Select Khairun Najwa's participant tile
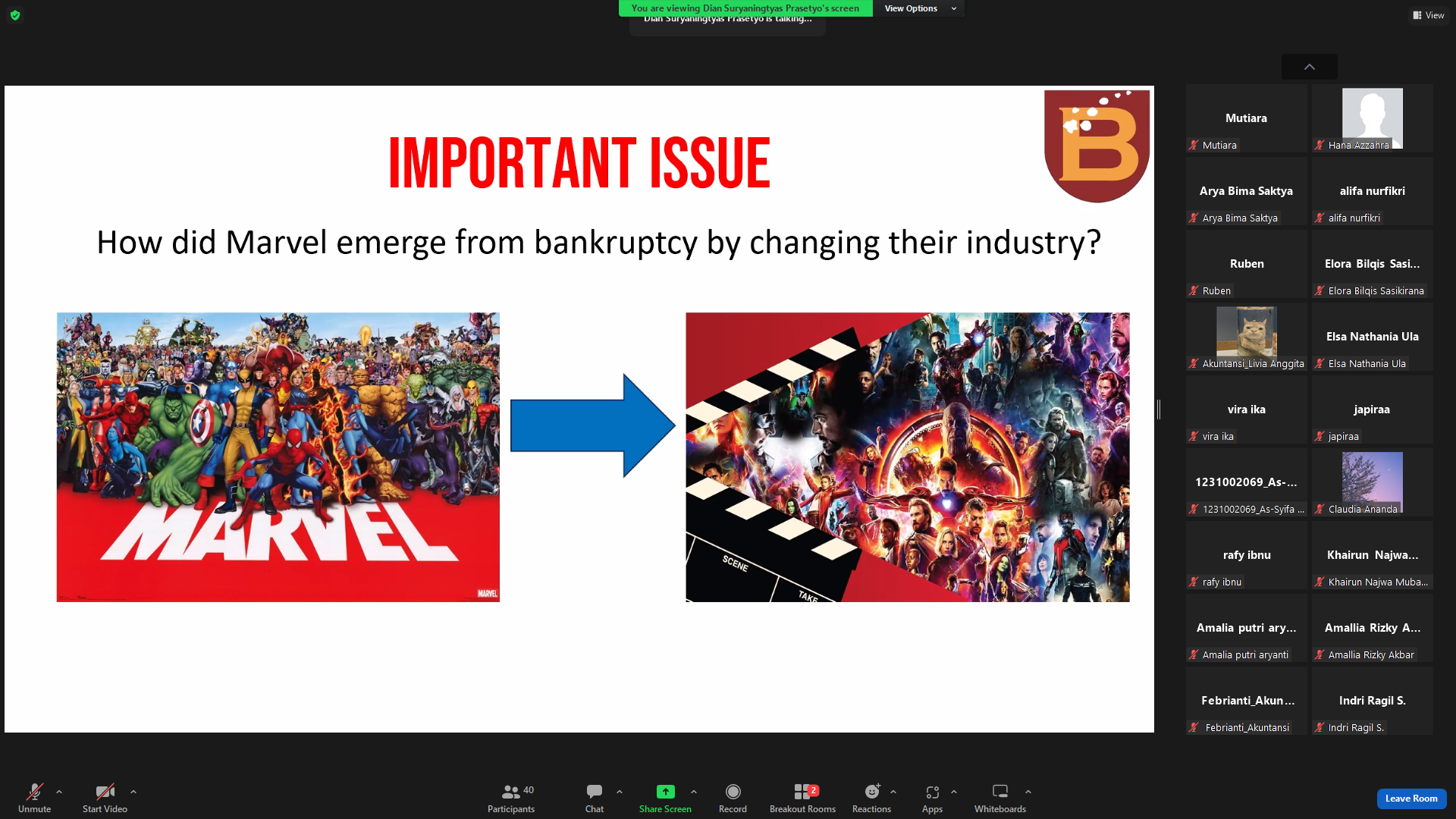Viewport: 1456px width, 819px height. [x=1373, y=555]
